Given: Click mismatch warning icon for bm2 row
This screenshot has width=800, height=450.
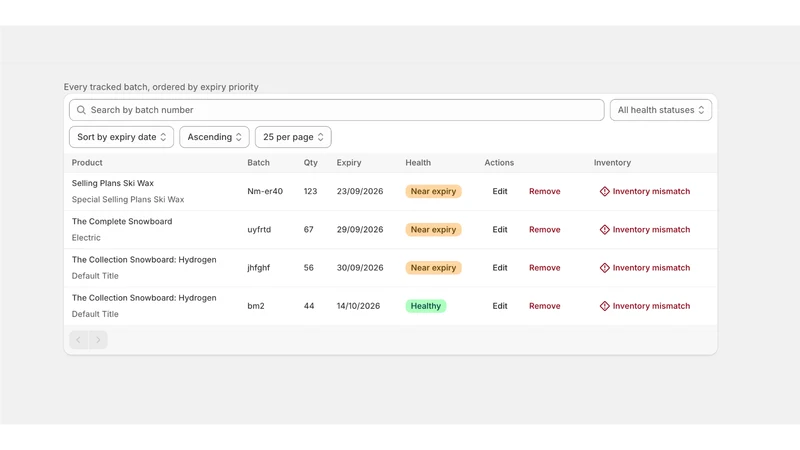Looking at the screenshot, I should point(605,306).
